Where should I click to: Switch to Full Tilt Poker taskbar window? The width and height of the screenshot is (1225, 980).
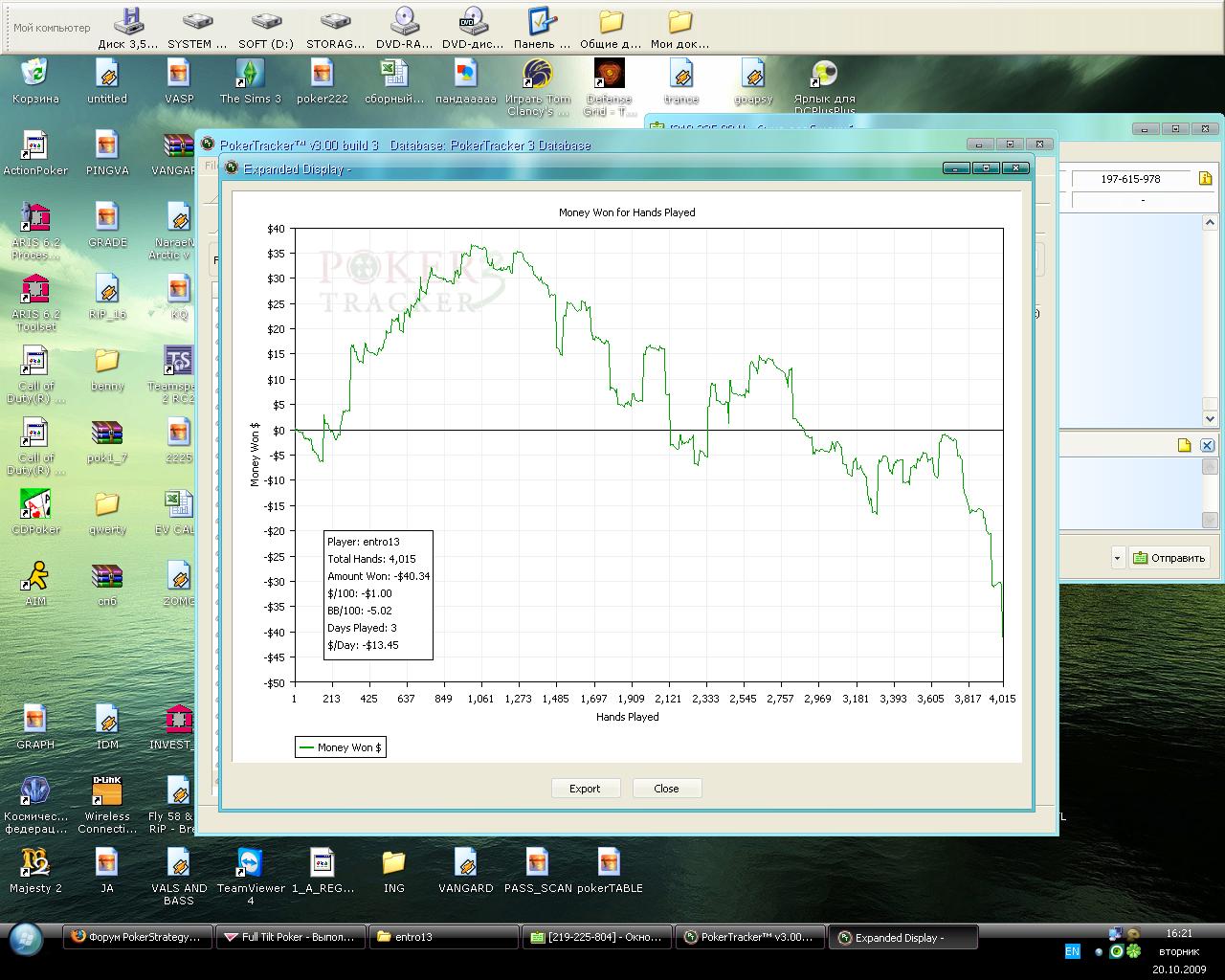coord(290,938)
